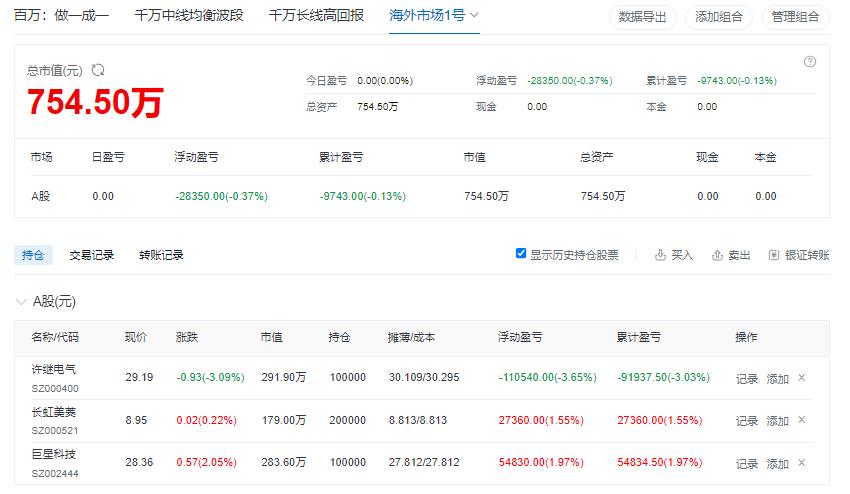
Task: Open the help question-mark icon
Action: pyautogui.click(x=809, y=62)
